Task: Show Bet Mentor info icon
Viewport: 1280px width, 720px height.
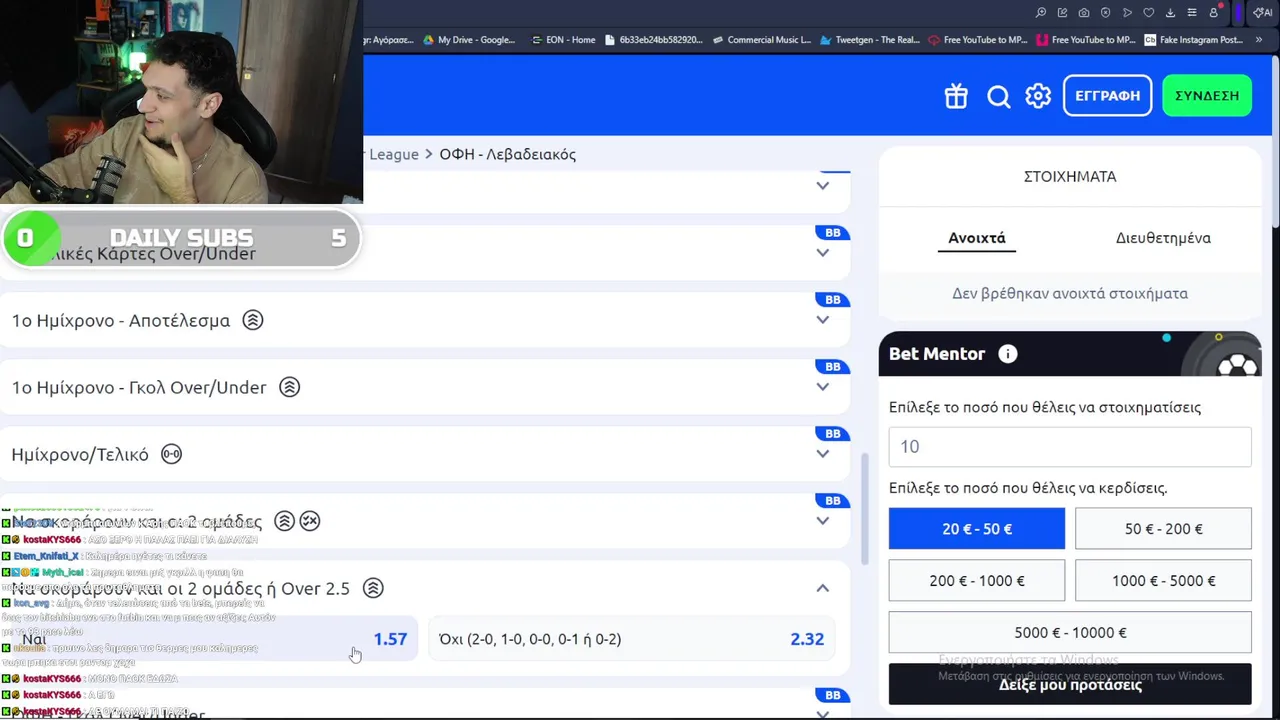Action: [1007, 354]
